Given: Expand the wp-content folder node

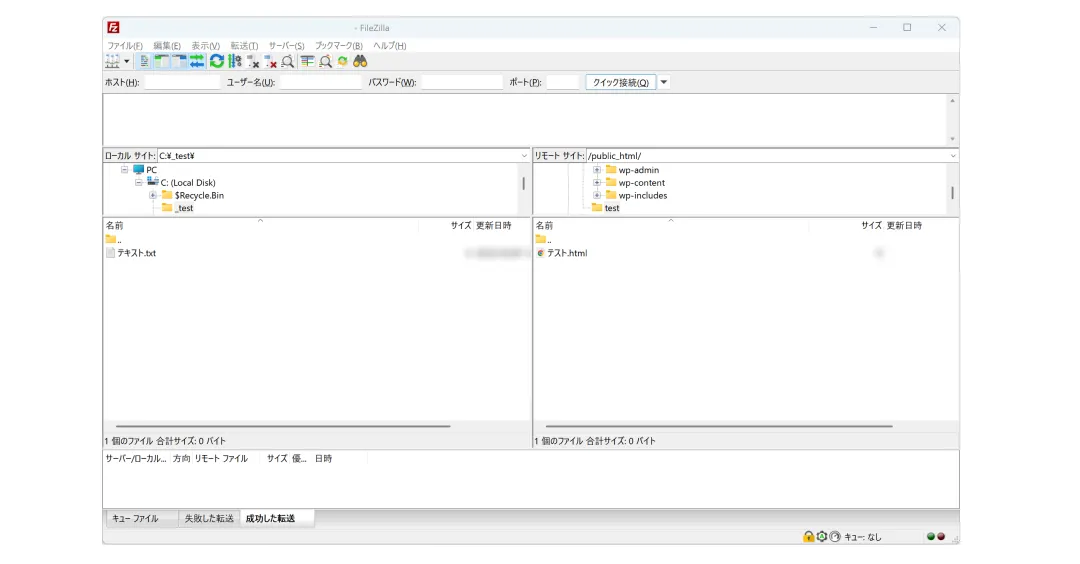Looking at the screenshot, I should pos(597,182).
